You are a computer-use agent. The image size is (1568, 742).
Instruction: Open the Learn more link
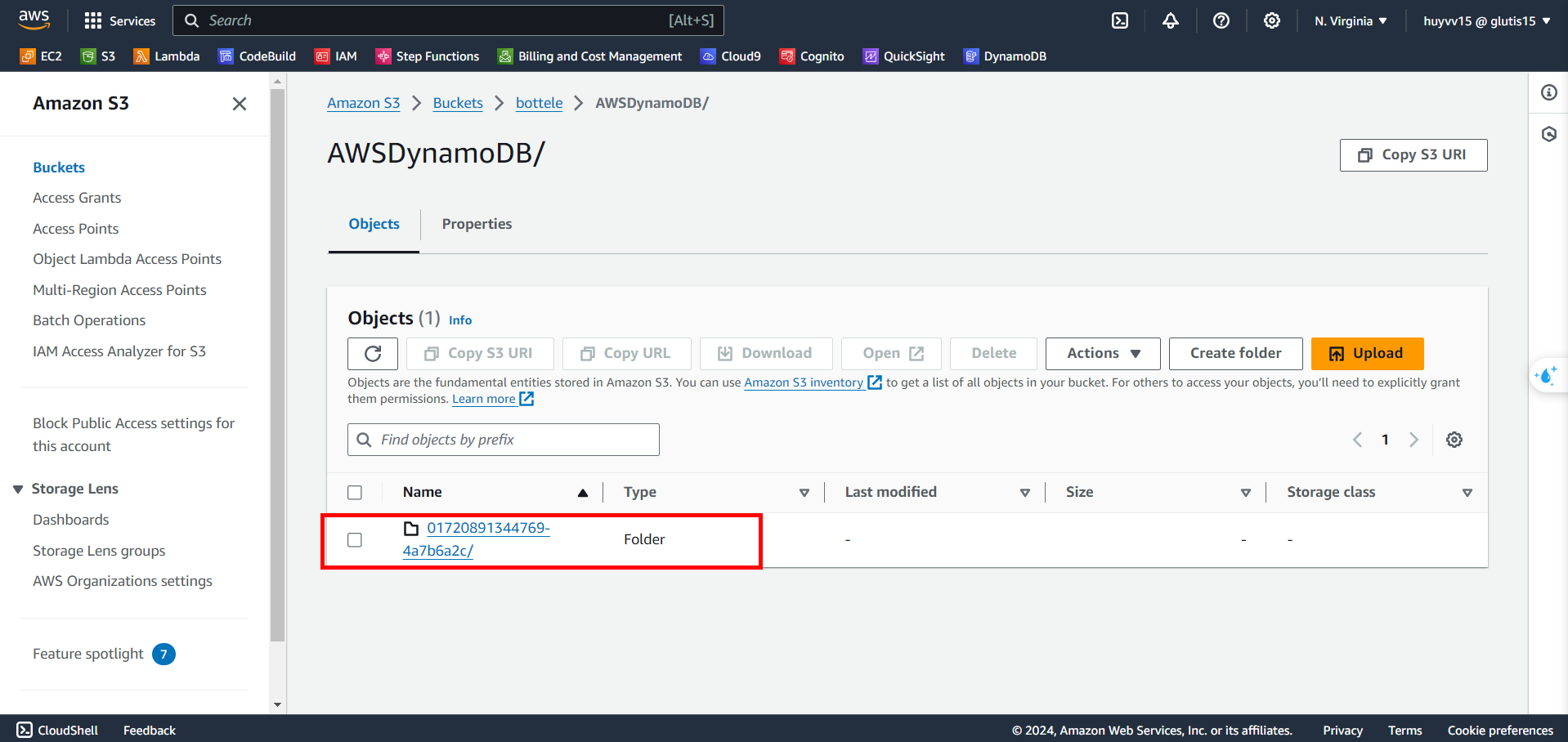(493, 399)
